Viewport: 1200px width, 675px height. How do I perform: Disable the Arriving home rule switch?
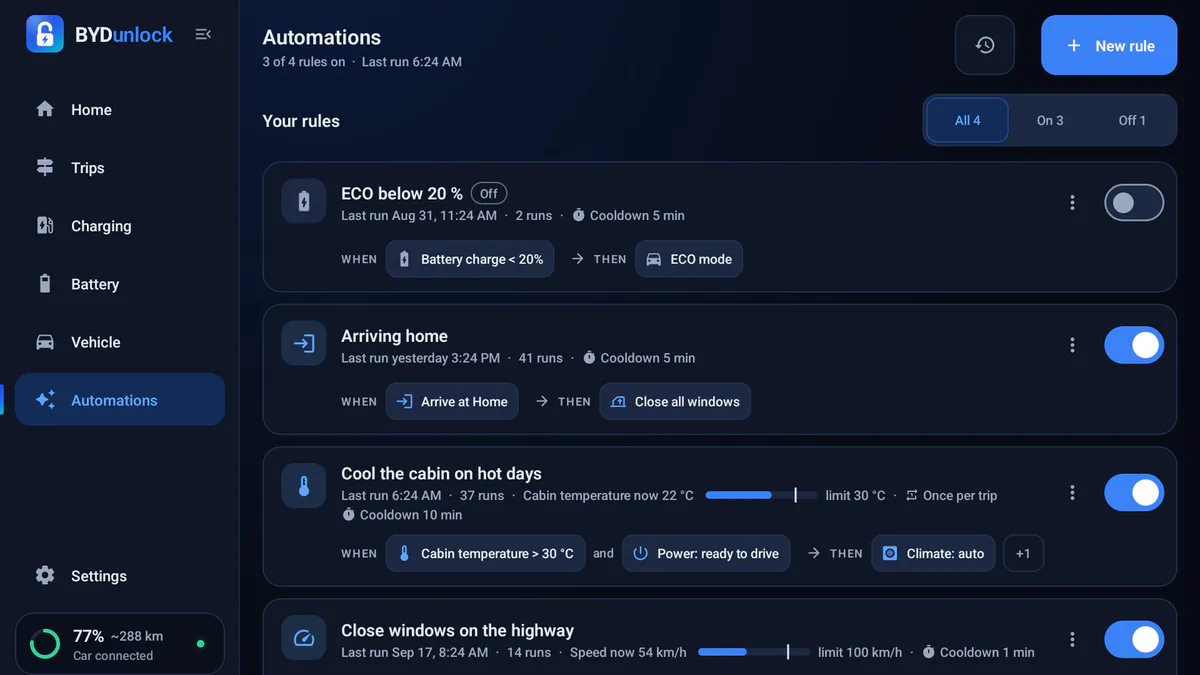(1134, 345)
